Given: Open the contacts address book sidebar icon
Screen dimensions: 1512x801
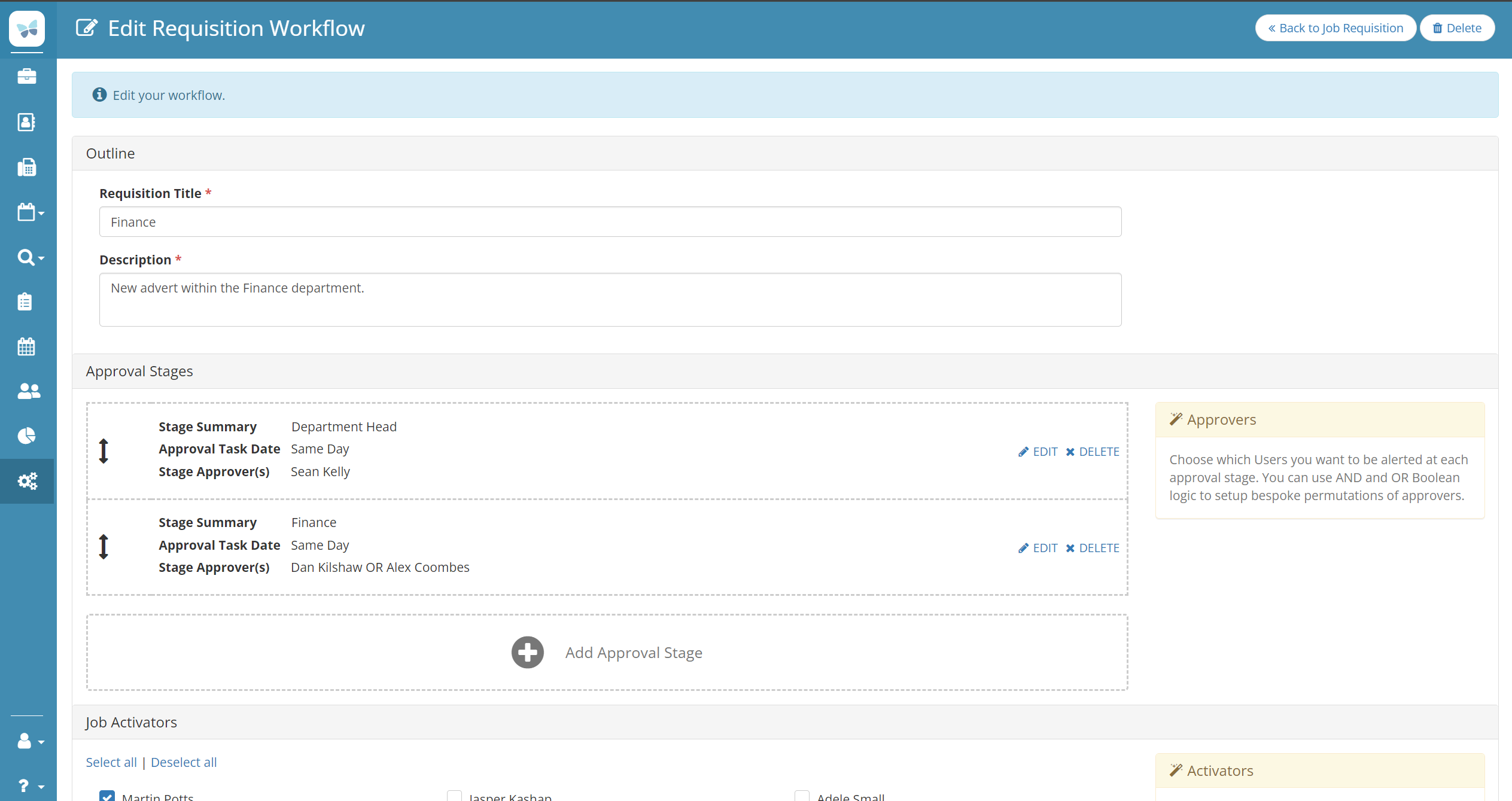Looking at the screenshot, I should pyautogui.click(x=27, y=122).
